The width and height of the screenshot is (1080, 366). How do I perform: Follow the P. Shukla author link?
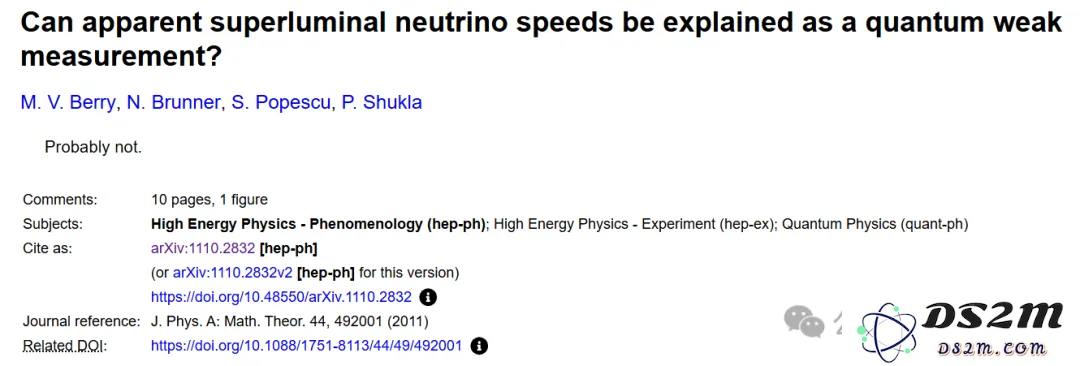382,103
